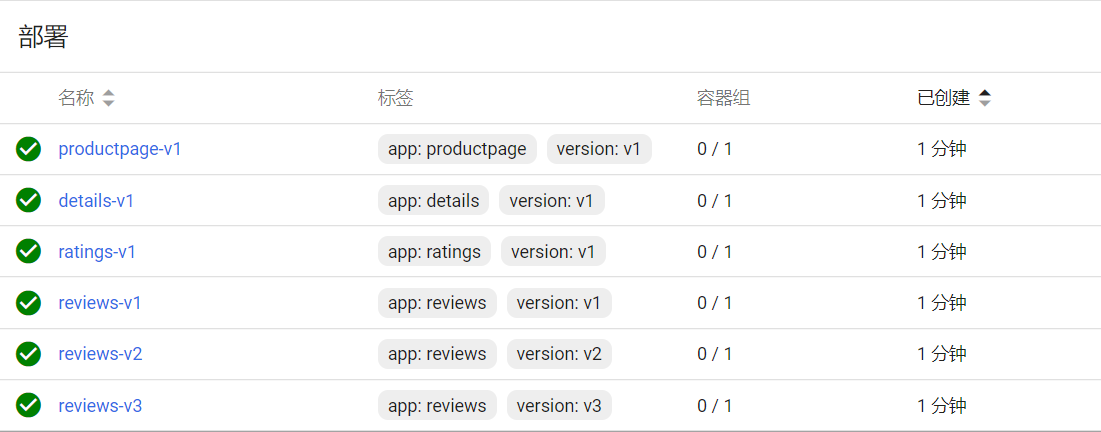Click green status checkmark for reviews-v3
This screenshot has width=1101, height=432.
pyautogui.click(x=28, y=405)
